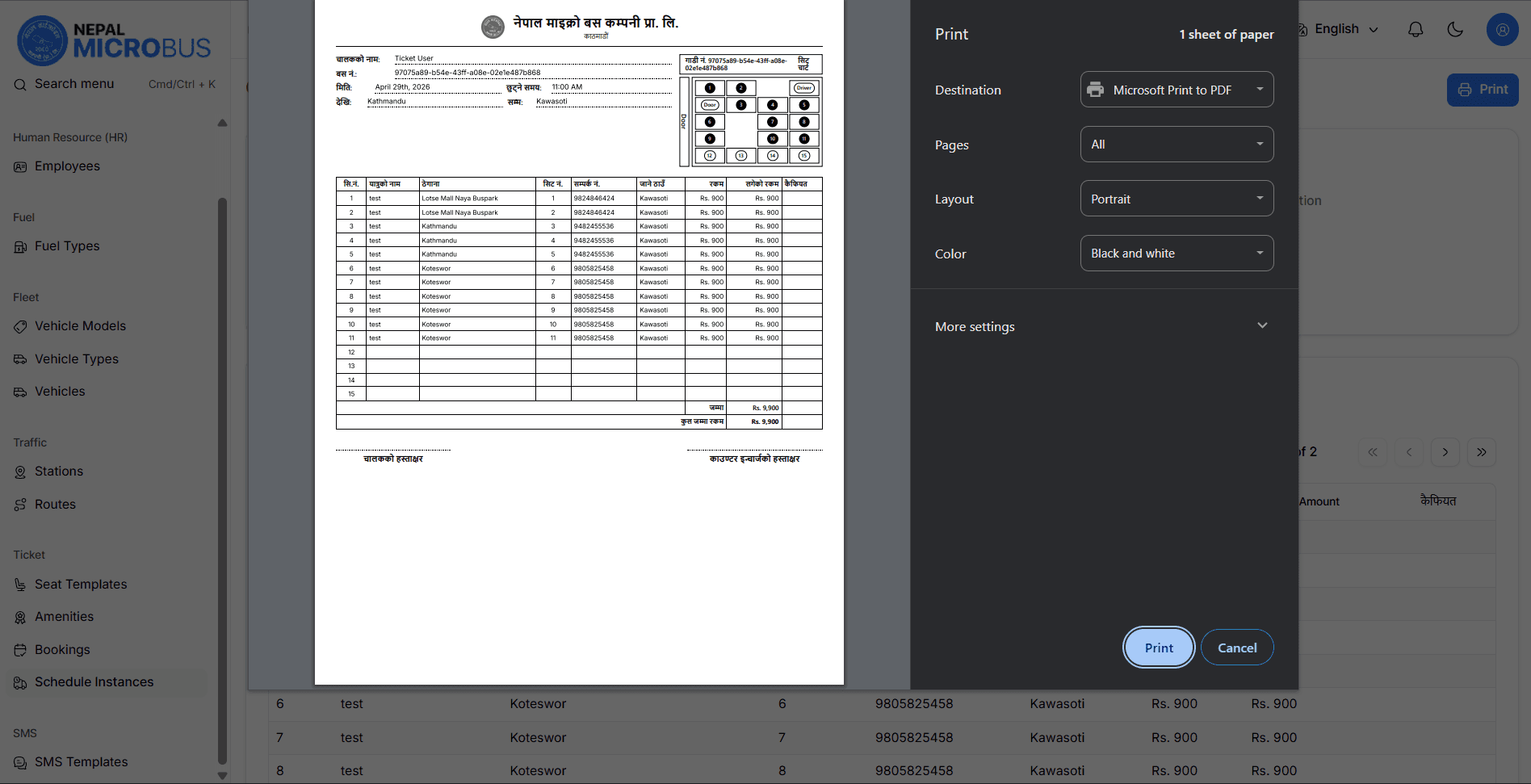Click Amount column header

click(1319, 502)
